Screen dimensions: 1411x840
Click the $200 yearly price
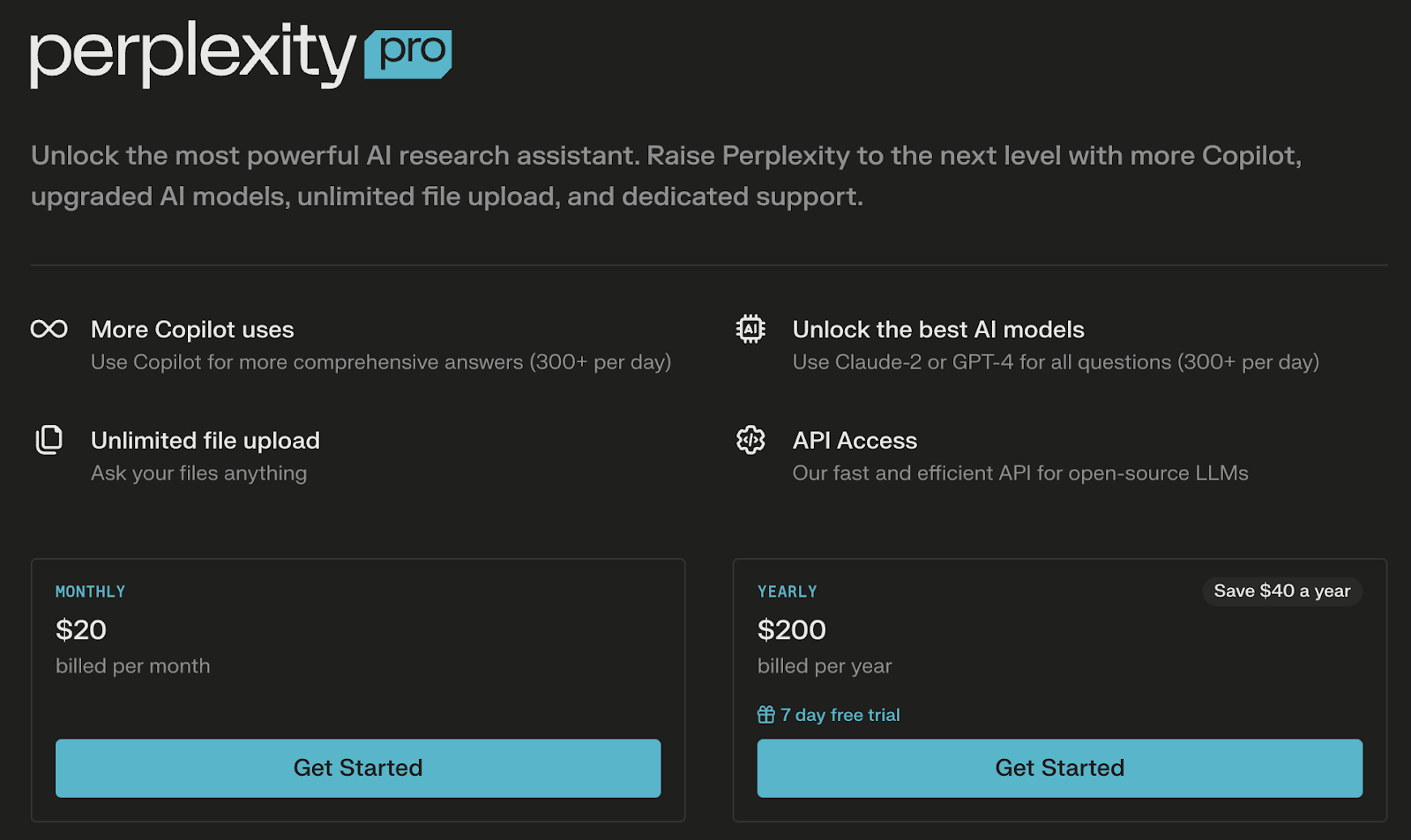coord(792,630)
